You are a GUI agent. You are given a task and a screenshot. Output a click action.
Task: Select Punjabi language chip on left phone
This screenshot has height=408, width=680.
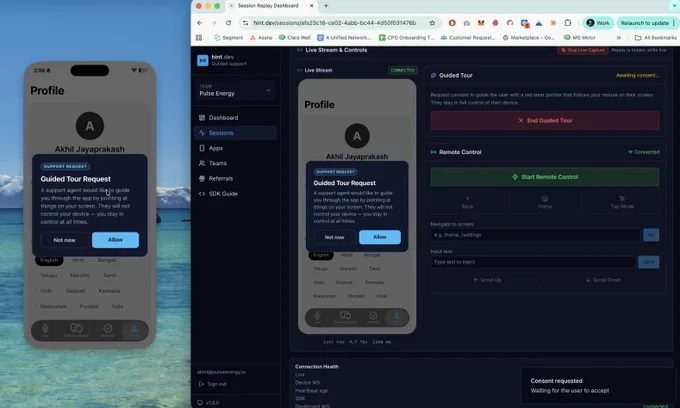pyautogui.click(x=89, y=306)
